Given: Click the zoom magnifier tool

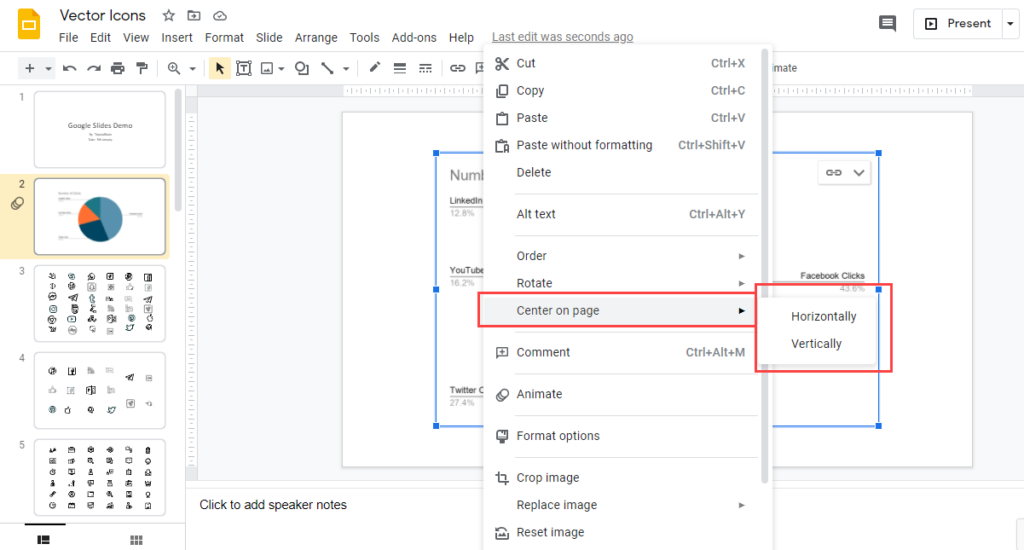Looking at the screenshot, I should pos(174,68).
